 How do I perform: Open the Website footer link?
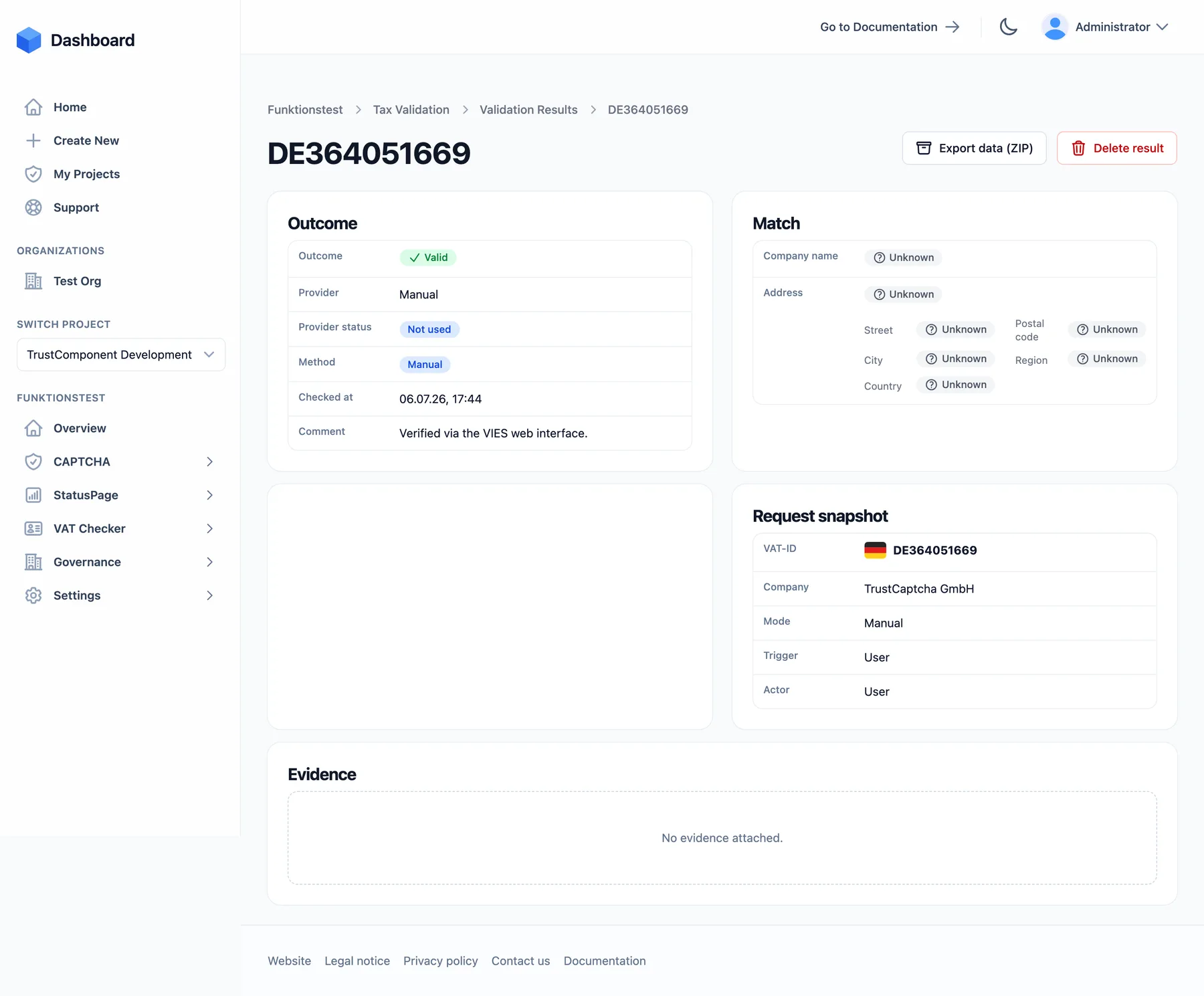(x=290, y=961)
